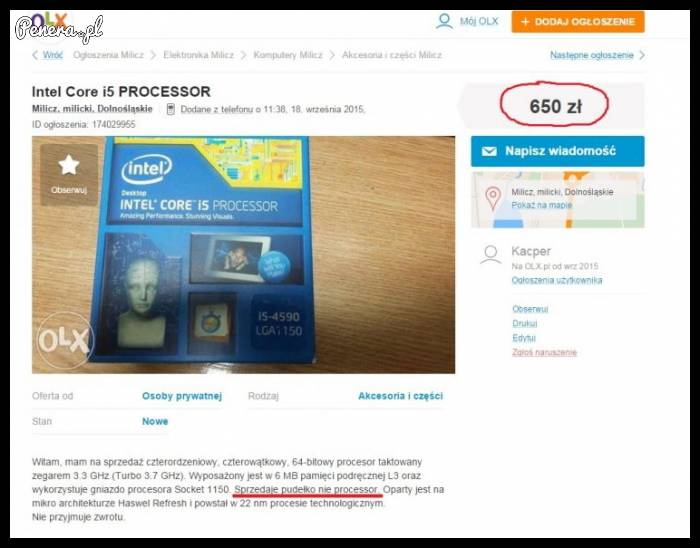Click the envelope icon in Napisz wiadomość

pos(489,151)
